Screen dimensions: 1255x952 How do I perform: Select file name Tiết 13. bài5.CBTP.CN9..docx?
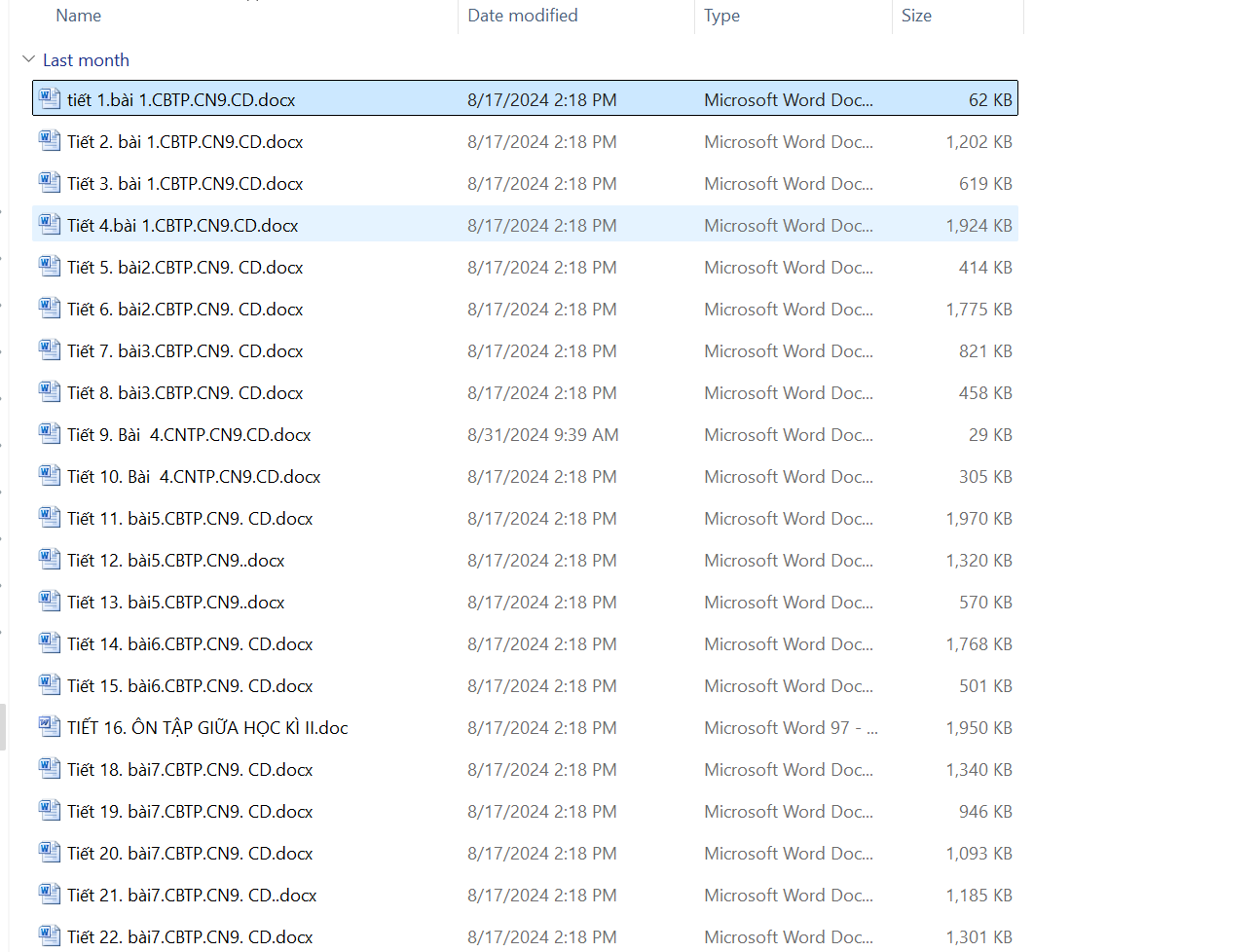[176, 603]
